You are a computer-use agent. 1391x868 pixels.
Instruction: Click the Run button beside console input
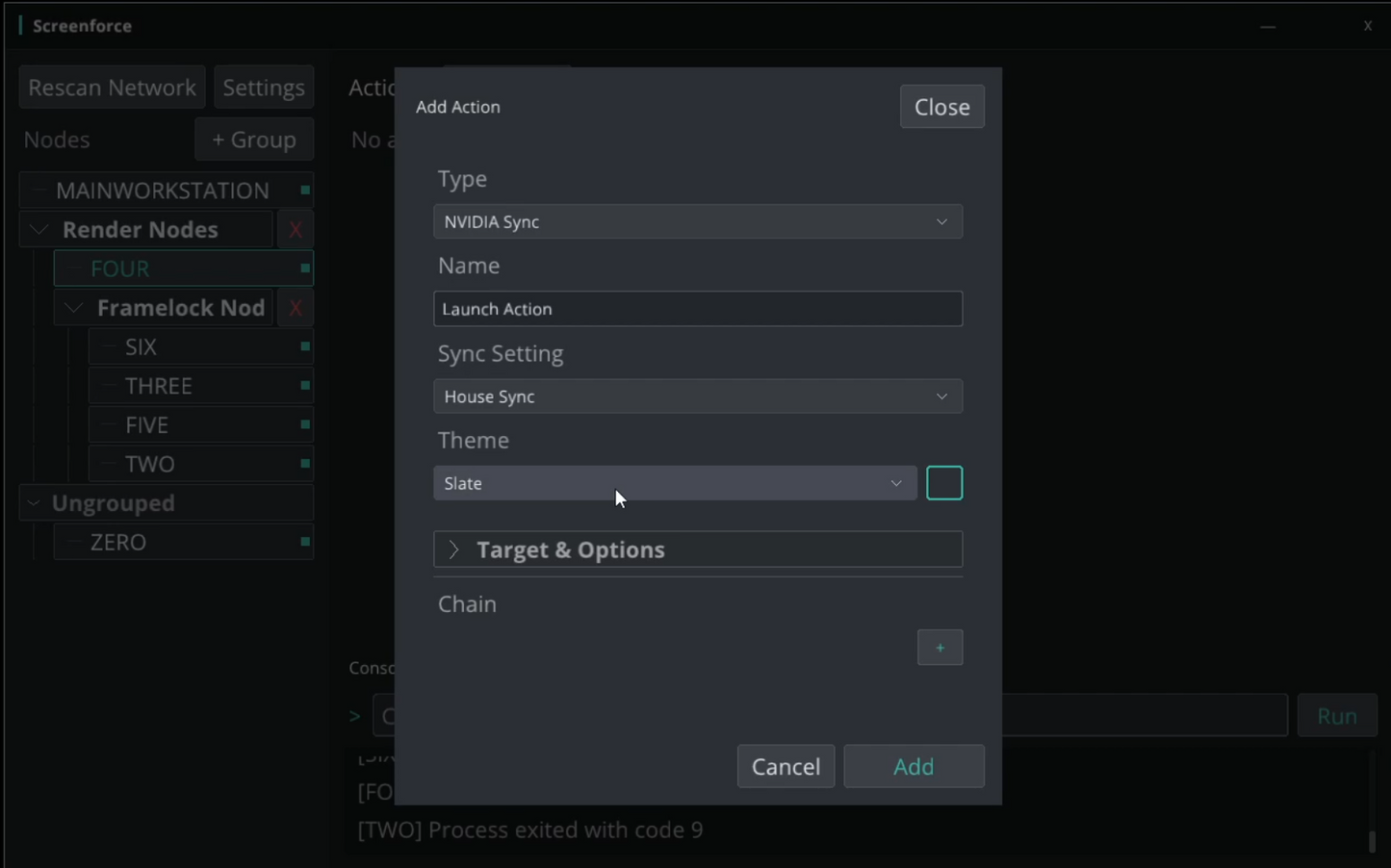point(1337,716)
